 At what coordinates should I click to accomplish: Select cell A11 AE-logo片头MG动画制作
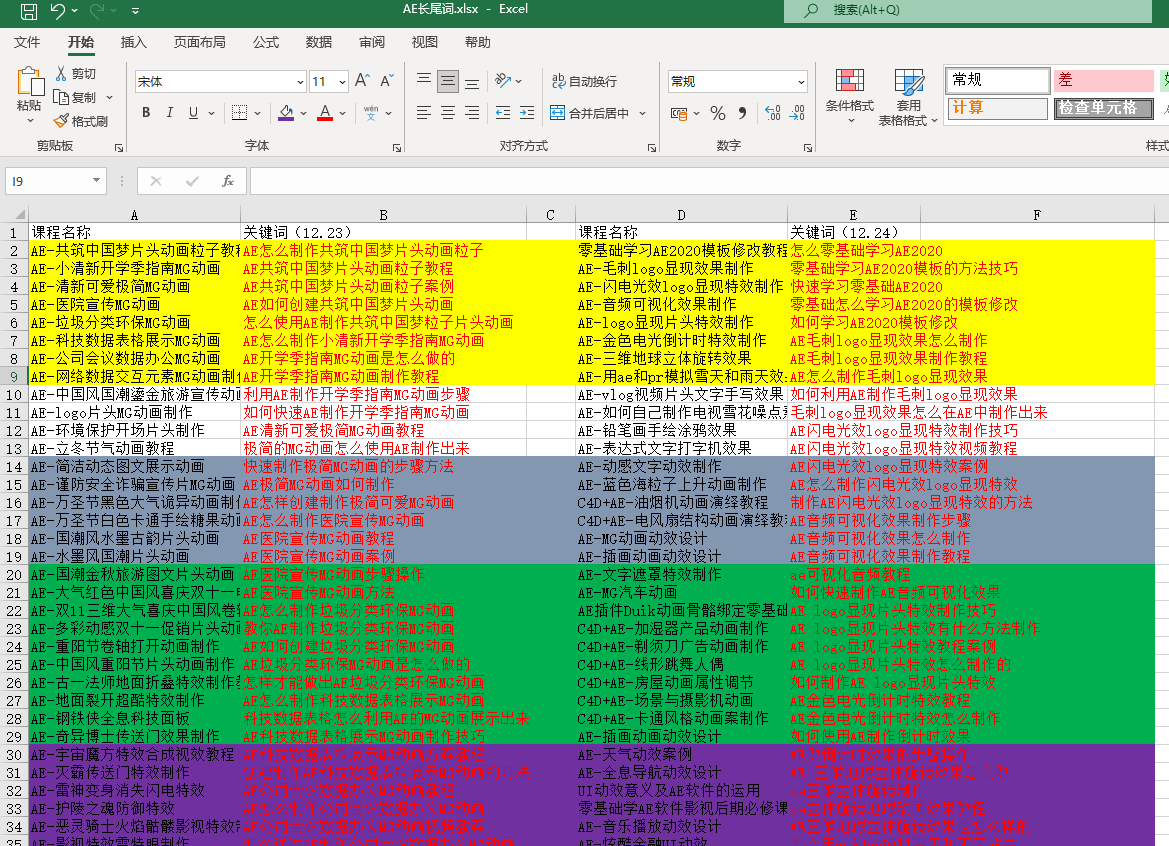134,412
